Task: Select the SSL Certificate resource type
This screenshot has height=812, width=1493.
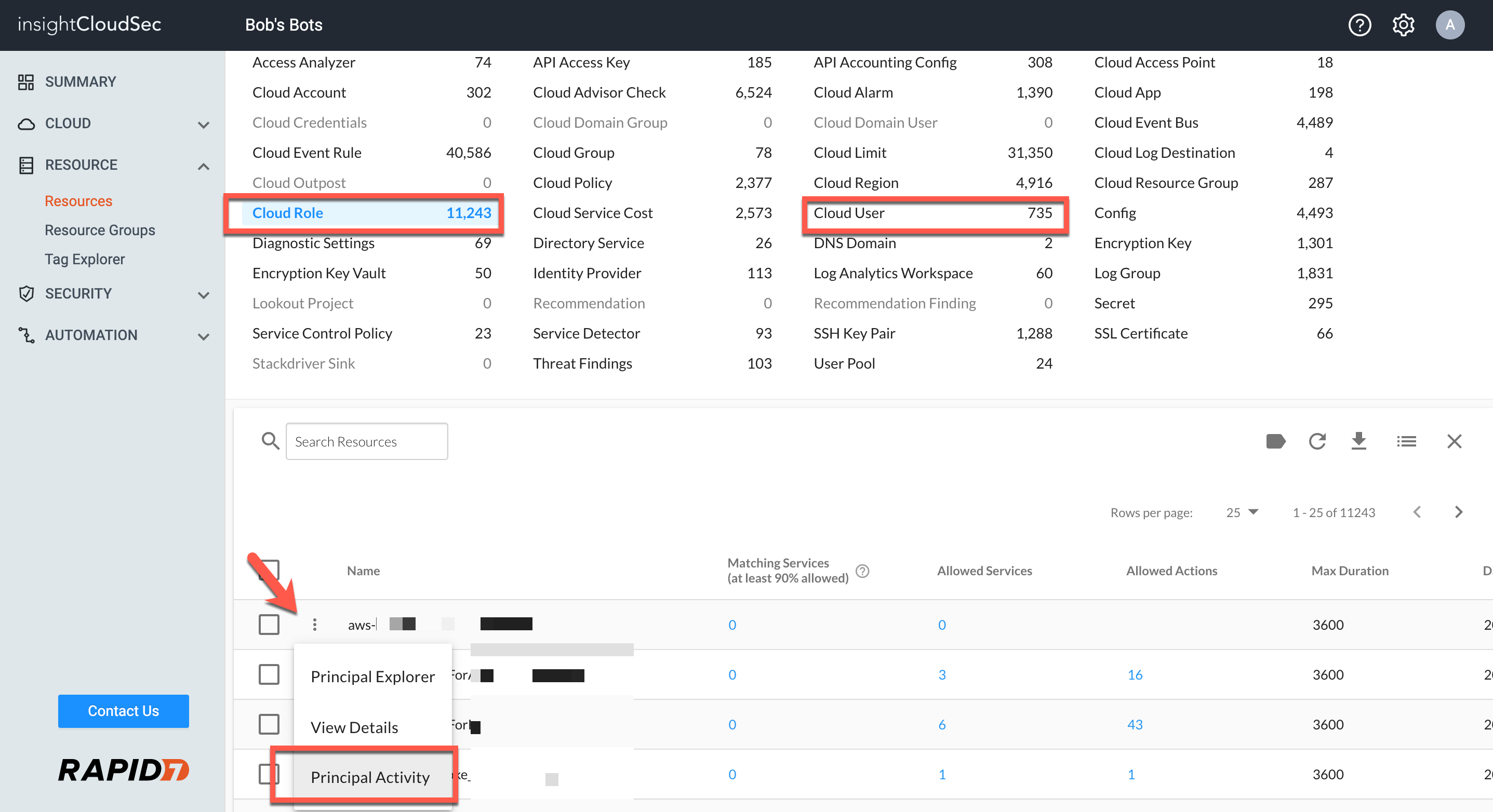Action: click(1213, 333)
